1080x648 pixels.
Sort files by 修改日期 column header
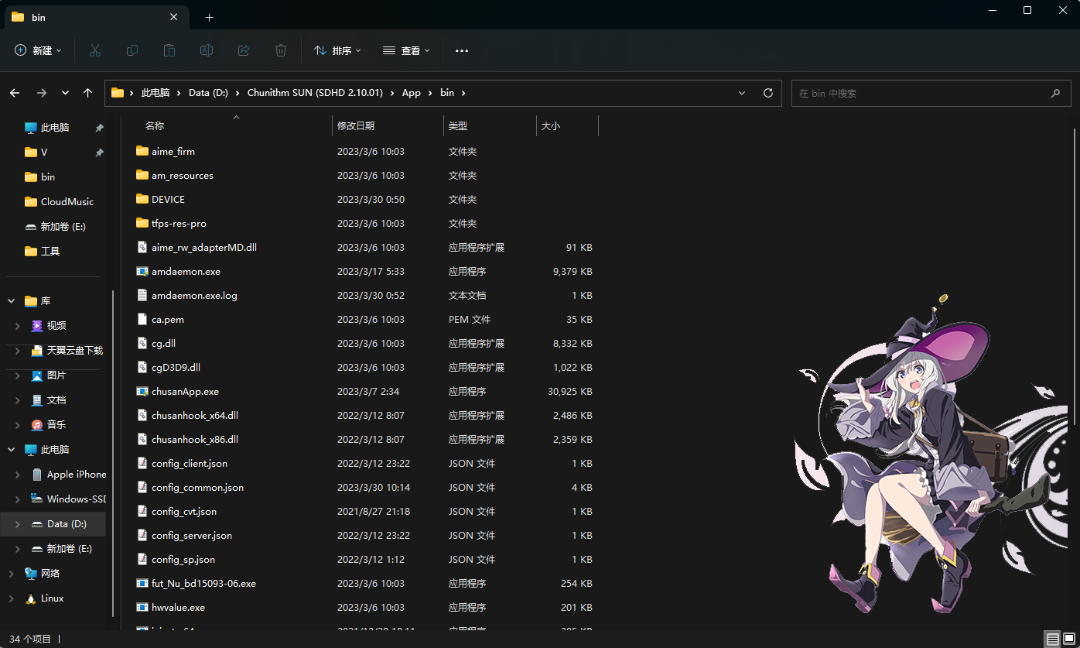[356, 126]
